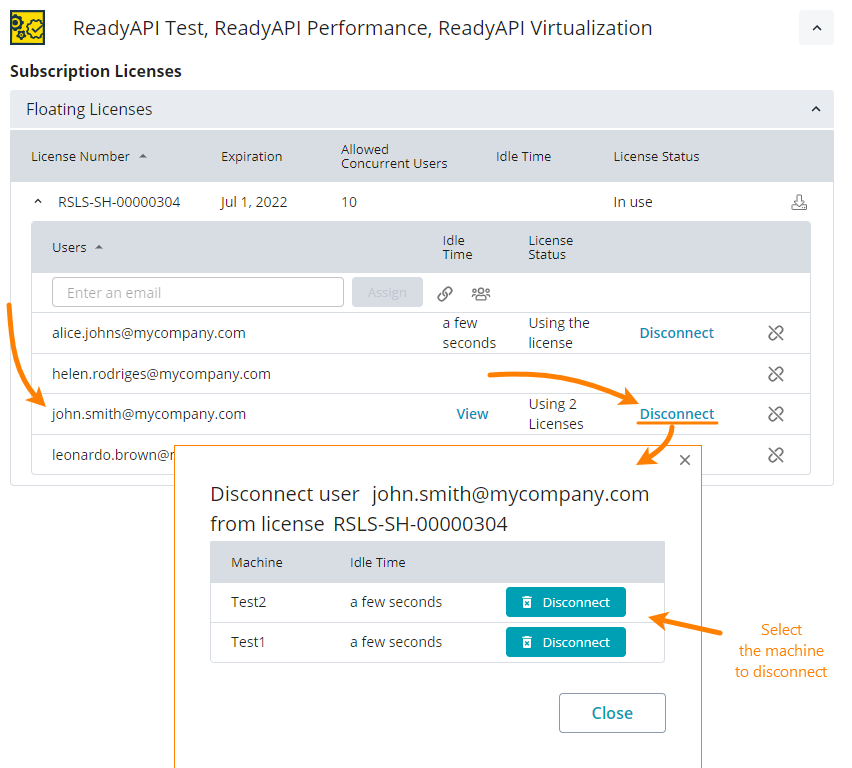Screen dimensions: 852x768
Task: Click Close in the disconnect dialog
Action: click(612, 713)
